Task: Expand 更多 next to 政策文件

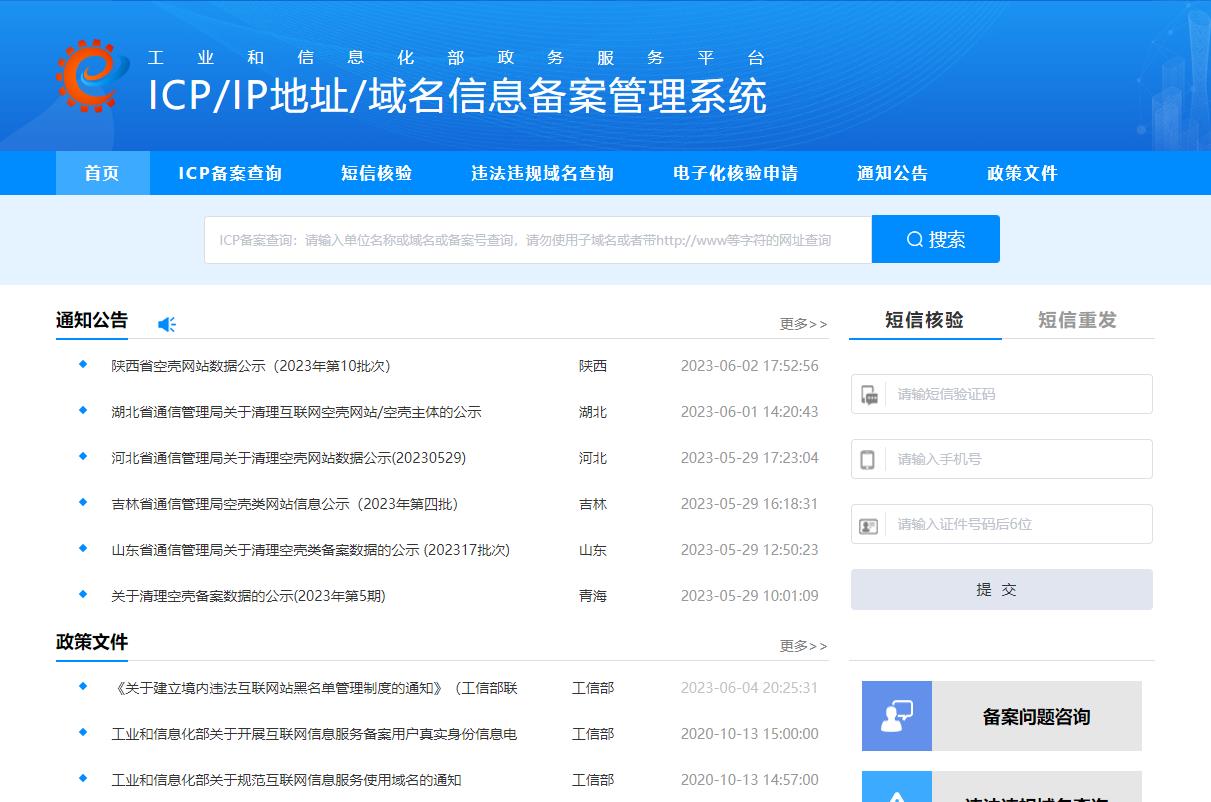Action: point(803,646)
